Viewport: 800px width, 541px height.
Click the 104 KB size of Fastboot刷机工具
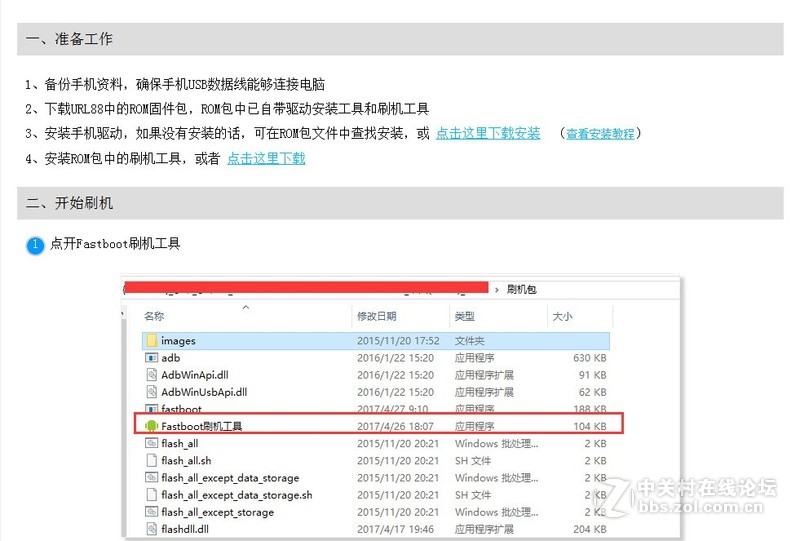coord(589,426)
